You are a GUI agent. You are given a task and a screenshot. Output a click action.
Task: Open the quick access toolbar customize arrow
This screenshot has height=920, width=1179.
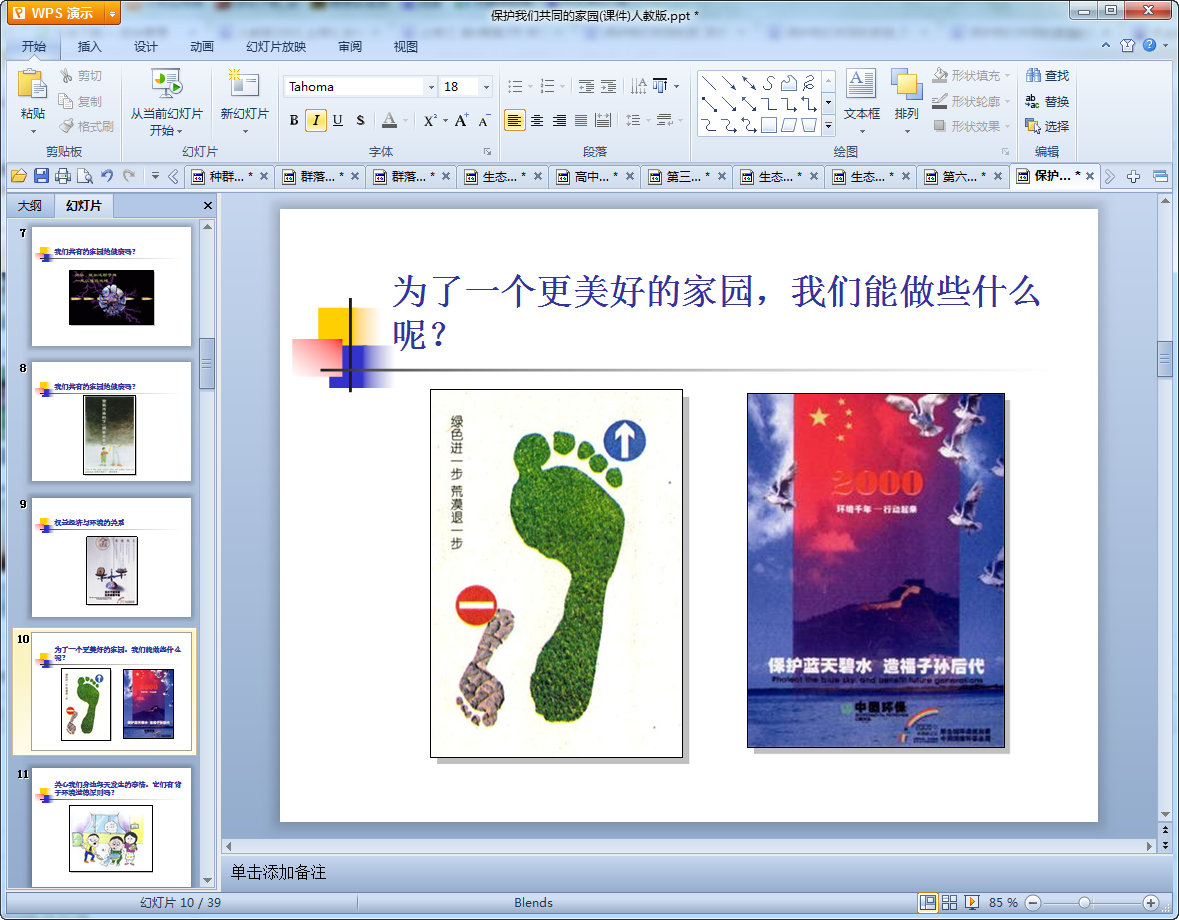[x=155, y=176]
